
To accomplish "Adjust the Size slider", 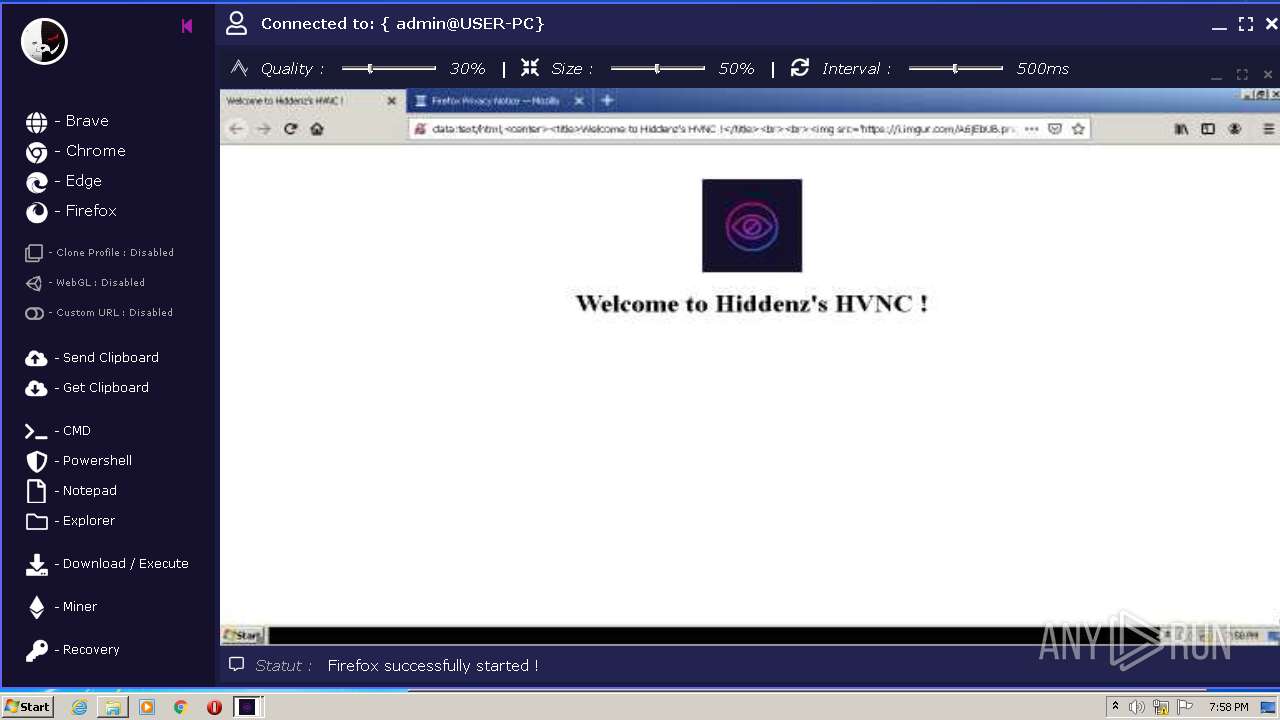I will coord(658,68).
